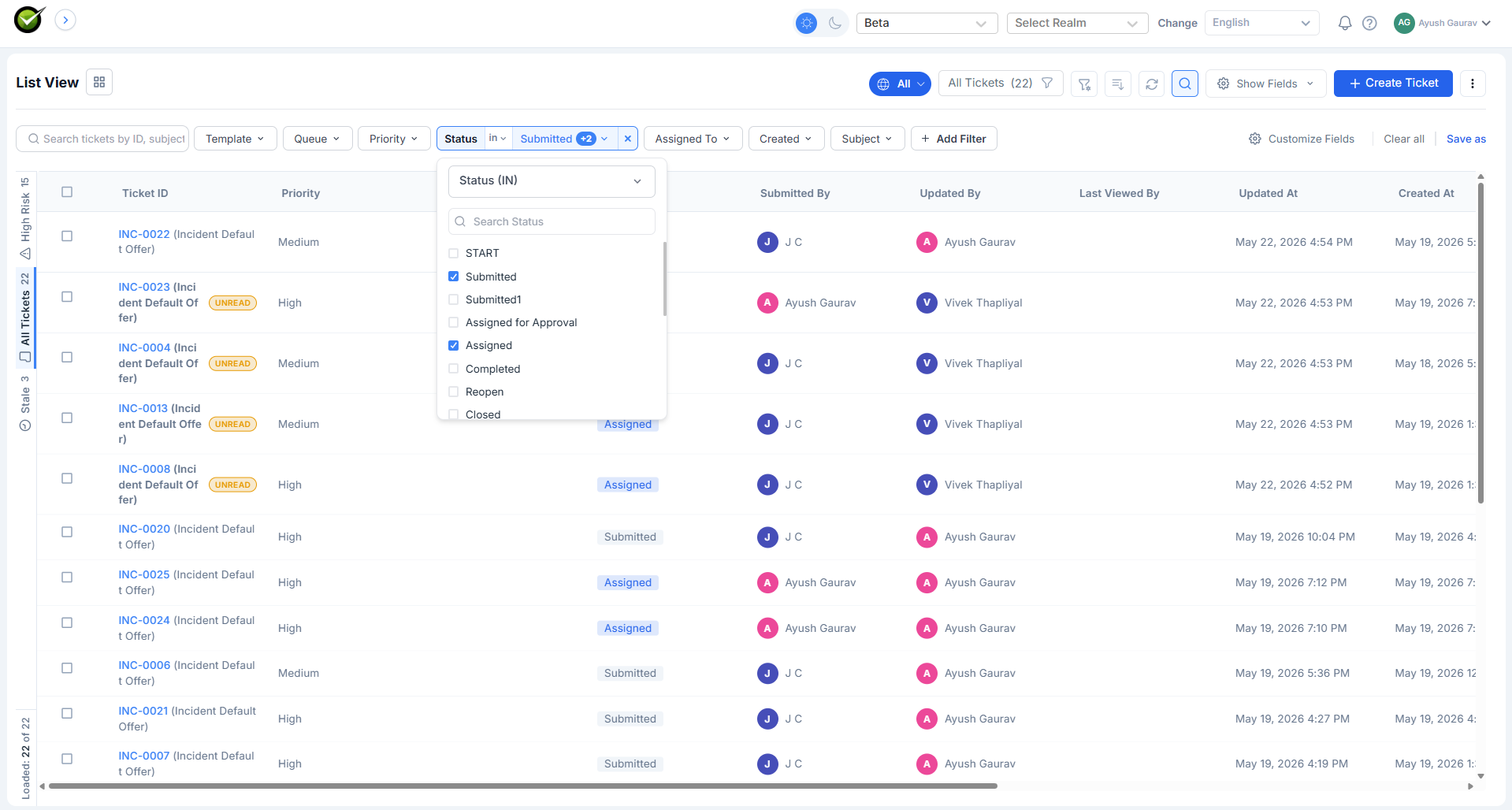Click the gear icon in Show Fields
This screenshot has height=810, width=1512.
[x=1224, y=84]
